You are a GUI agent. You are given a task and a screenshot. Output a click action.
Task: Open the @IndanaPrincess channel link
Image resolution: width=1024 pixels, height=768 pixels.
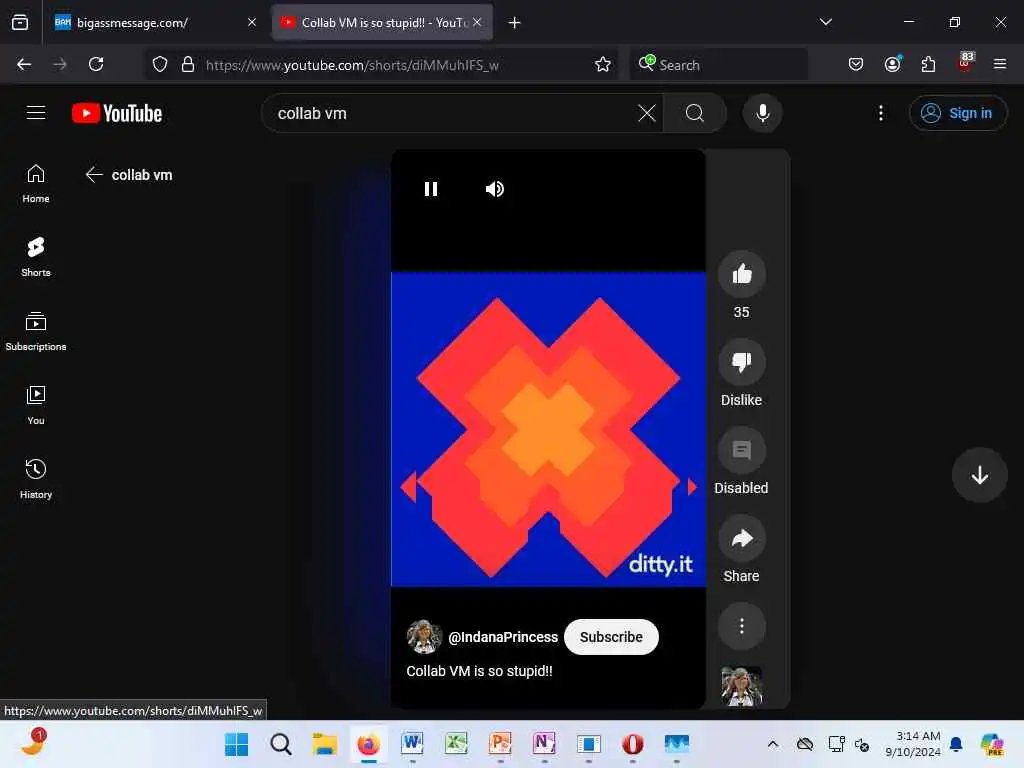click(503, 637)
